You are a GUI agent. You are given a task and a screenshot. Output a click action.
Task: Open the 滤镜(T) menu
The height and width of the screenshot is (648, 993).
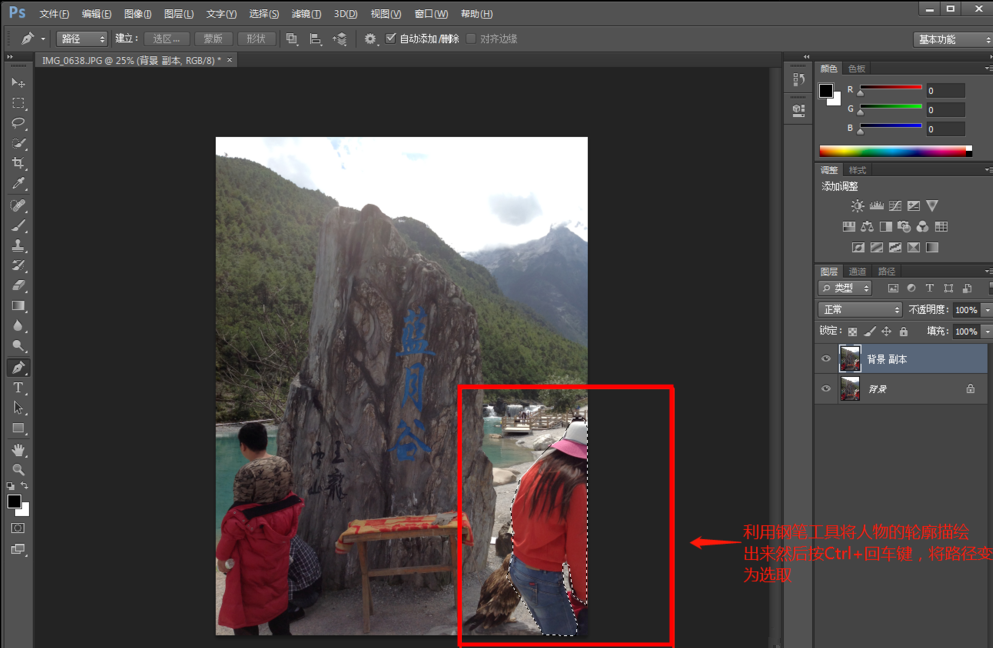pos(306,14)
